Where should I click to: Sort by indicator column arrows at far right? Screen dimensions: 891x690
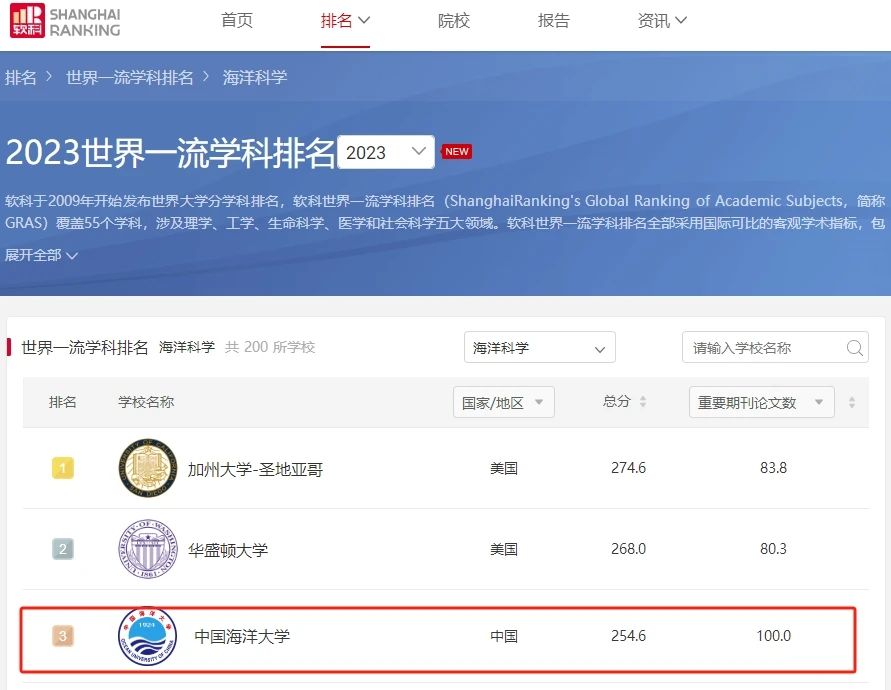click(x=852, y=402)
